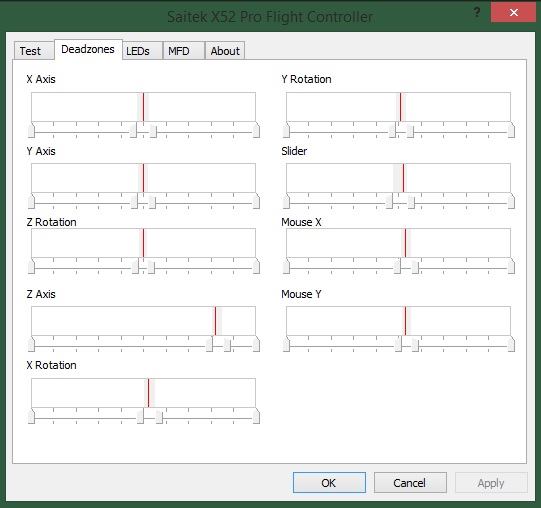Switch to the Test tab

click(34, 51)
